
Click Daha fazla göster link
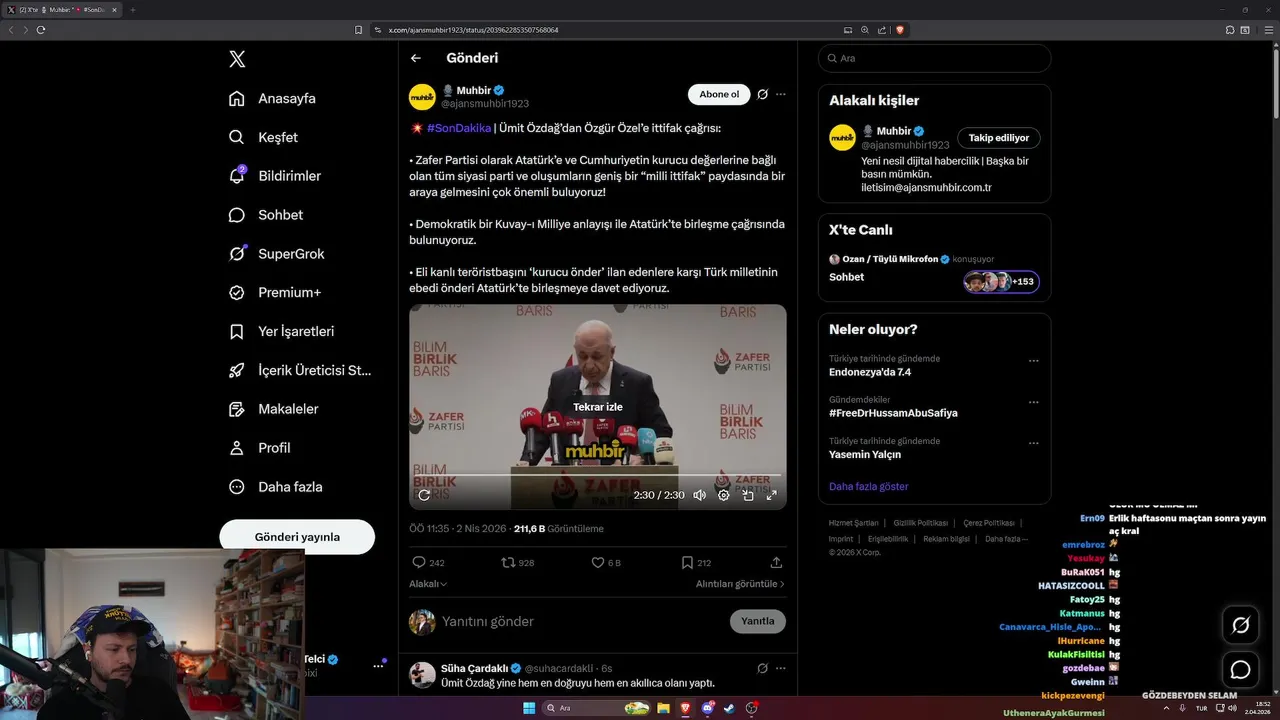pos(869,486)
